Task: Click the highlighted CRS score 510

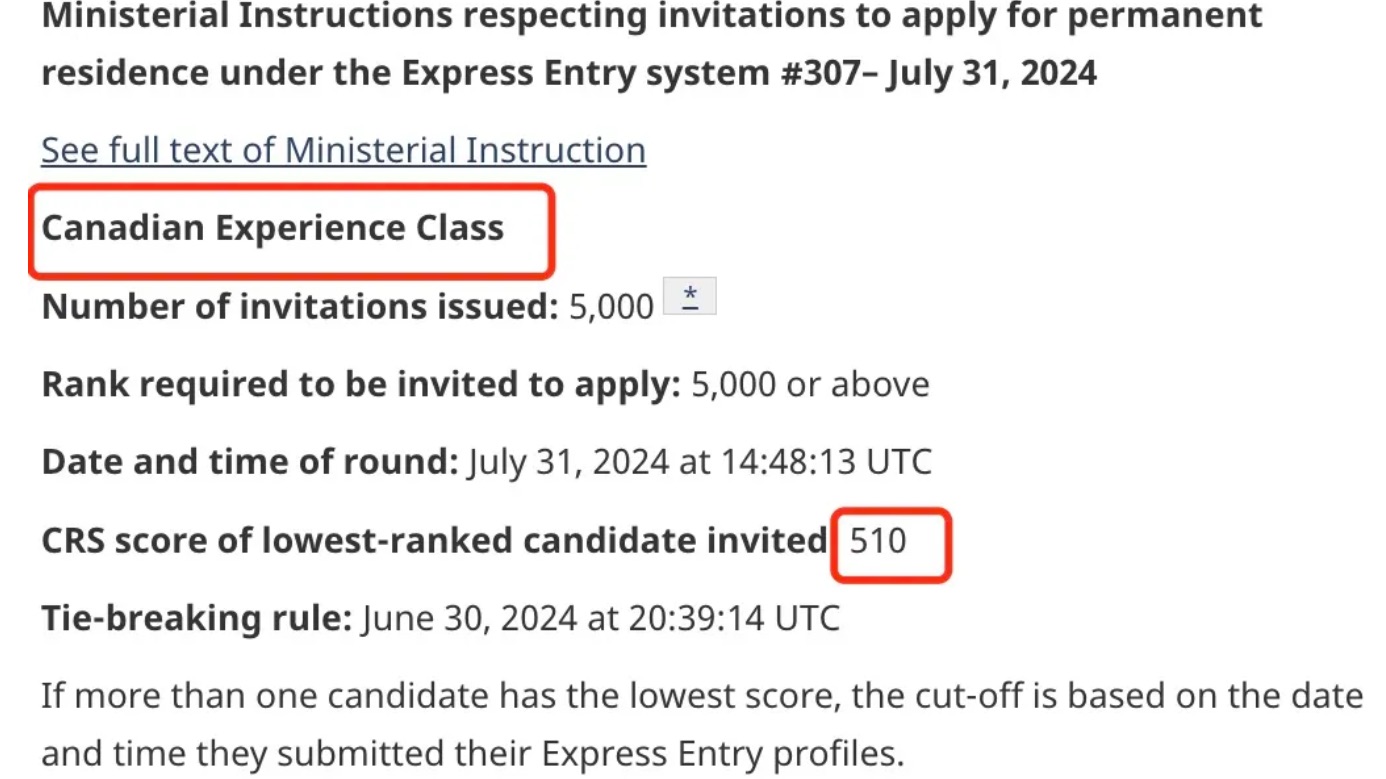Action: 878,541
